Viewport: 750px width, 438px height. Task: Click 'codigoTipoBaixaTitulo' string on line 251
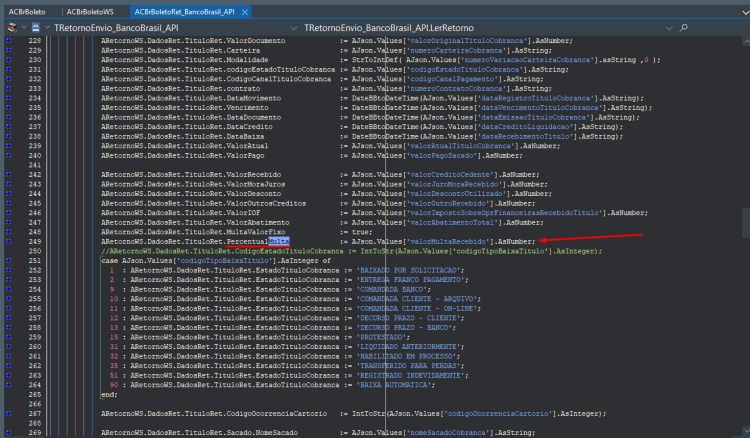(226, 261)
